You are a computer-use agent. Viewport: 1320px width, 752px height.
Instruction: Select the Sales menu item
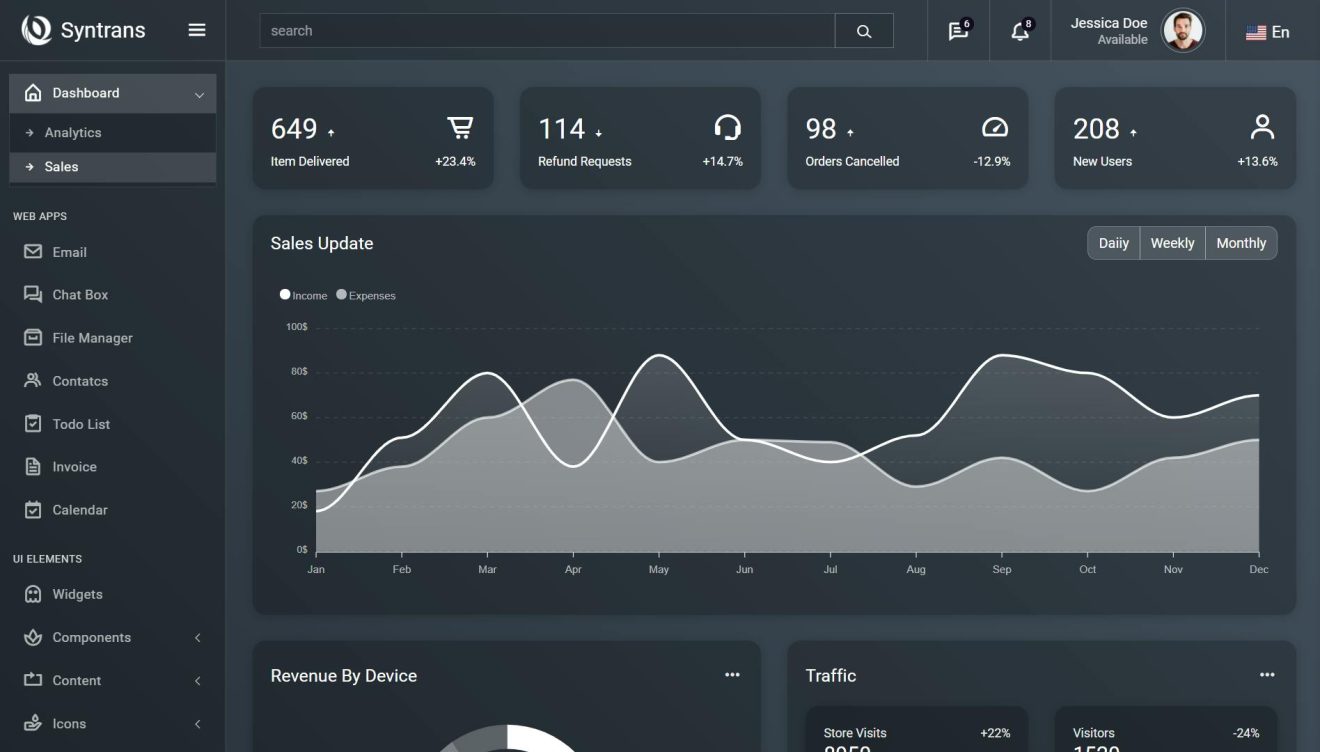click(x=63, y=166)
